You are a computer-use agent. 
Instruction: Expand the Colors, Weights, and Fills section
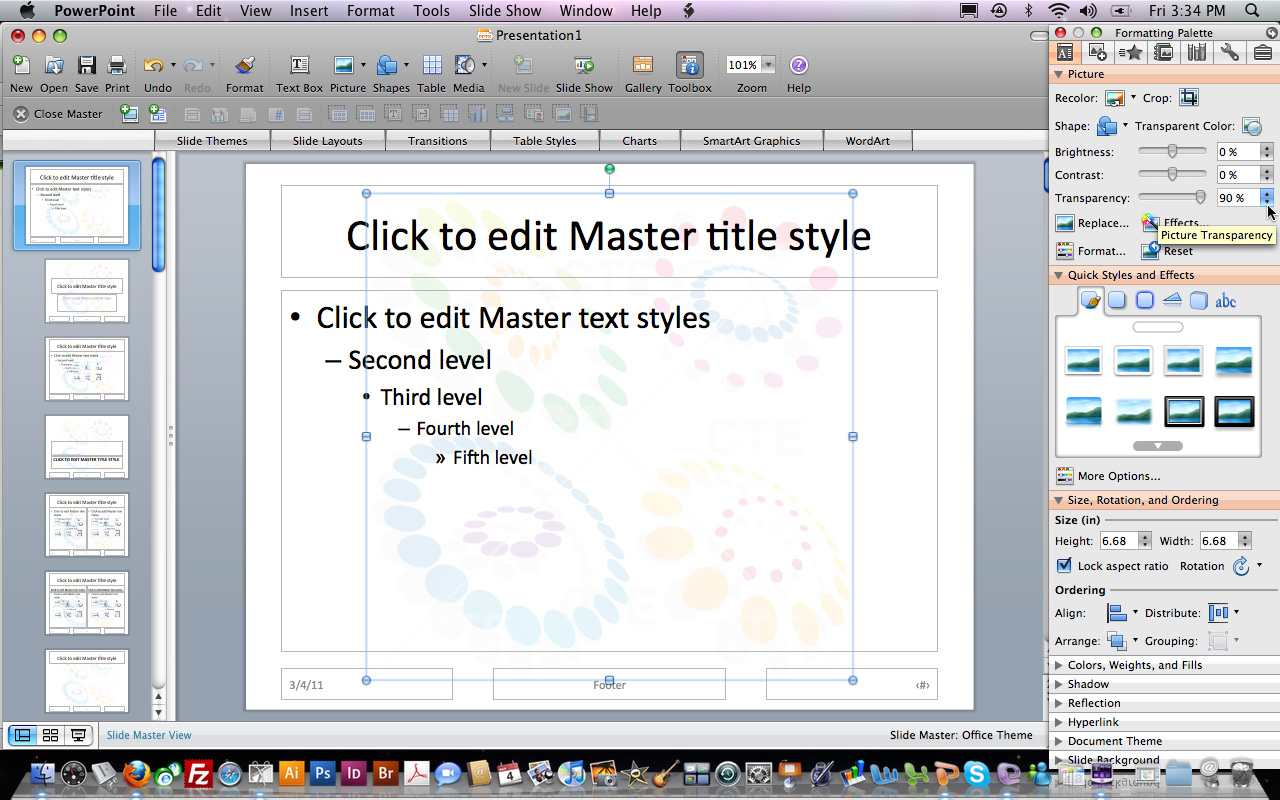1134,665
